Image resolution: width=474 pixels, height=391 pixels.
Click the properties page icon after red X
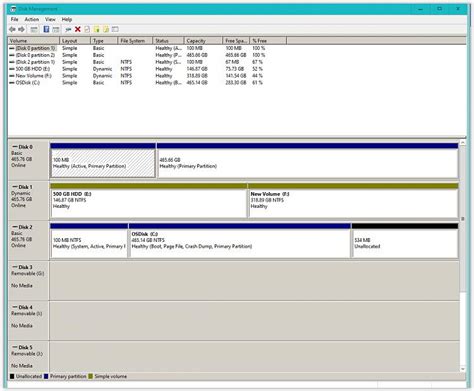87,29
